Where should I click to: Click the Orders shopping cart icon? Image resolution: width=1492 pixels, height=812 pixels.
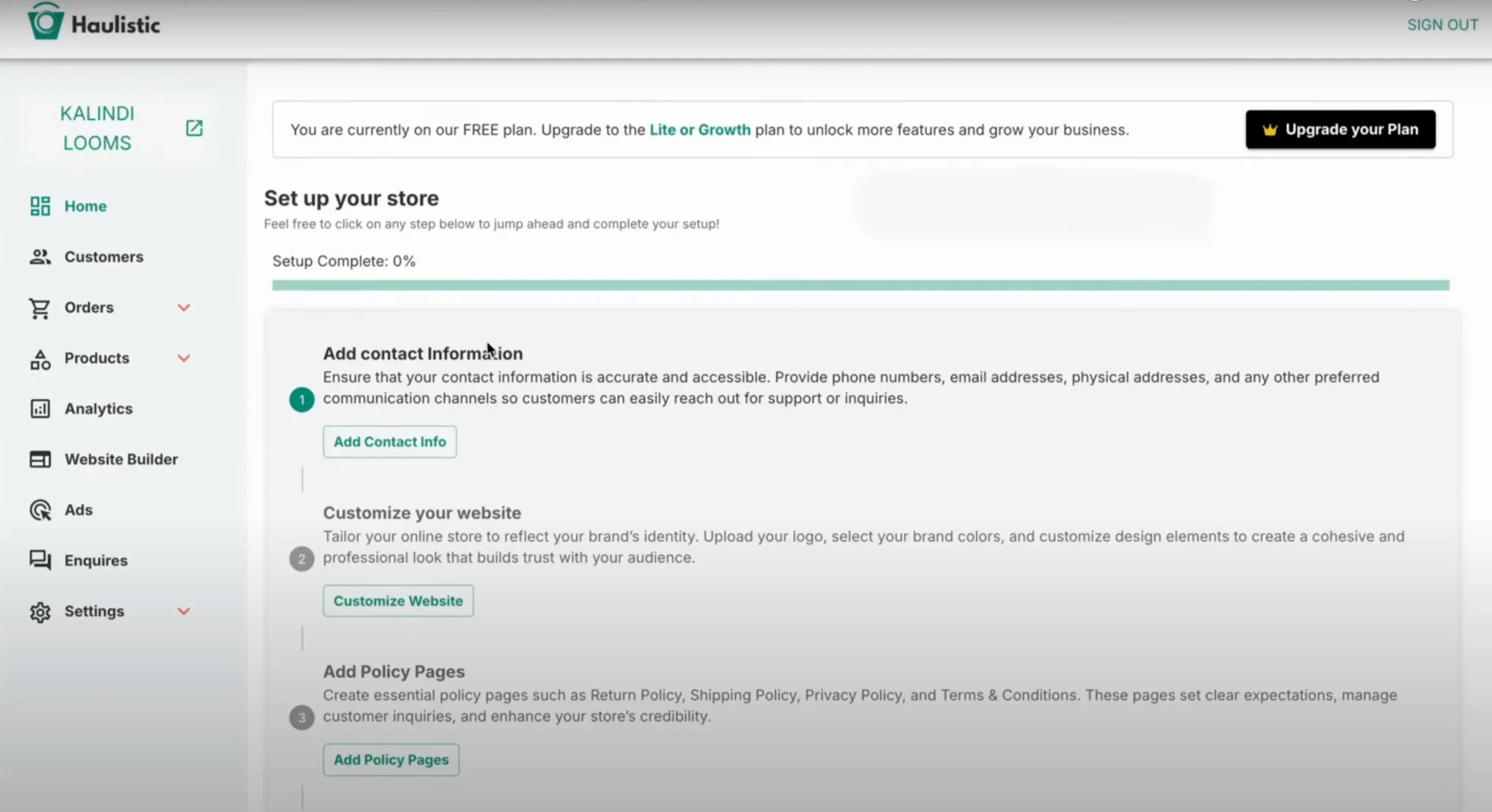tap(40, 308)
